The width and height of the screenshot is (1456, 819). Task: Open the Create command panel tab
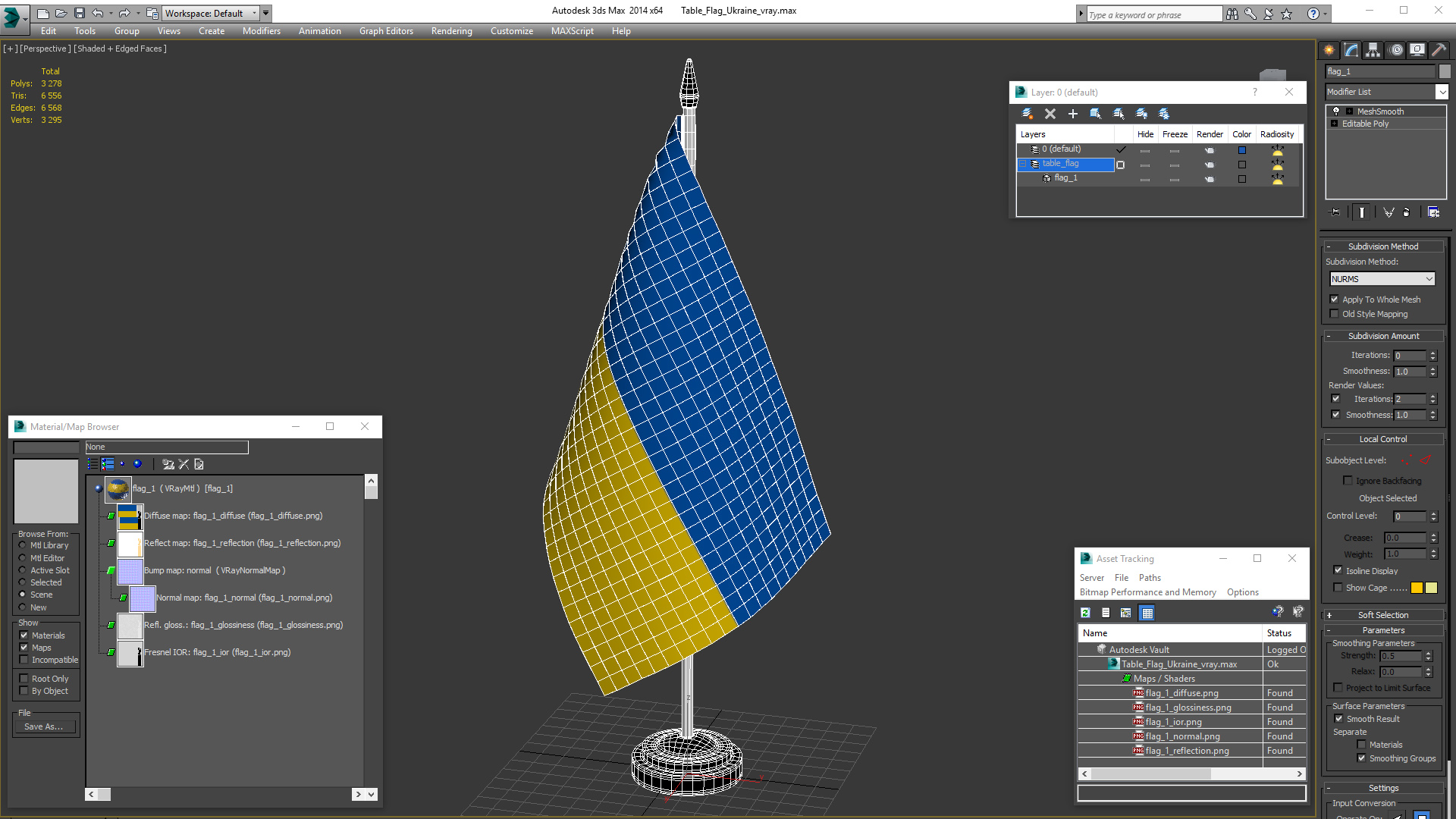pyautogui.click(x=1329, y=50)
